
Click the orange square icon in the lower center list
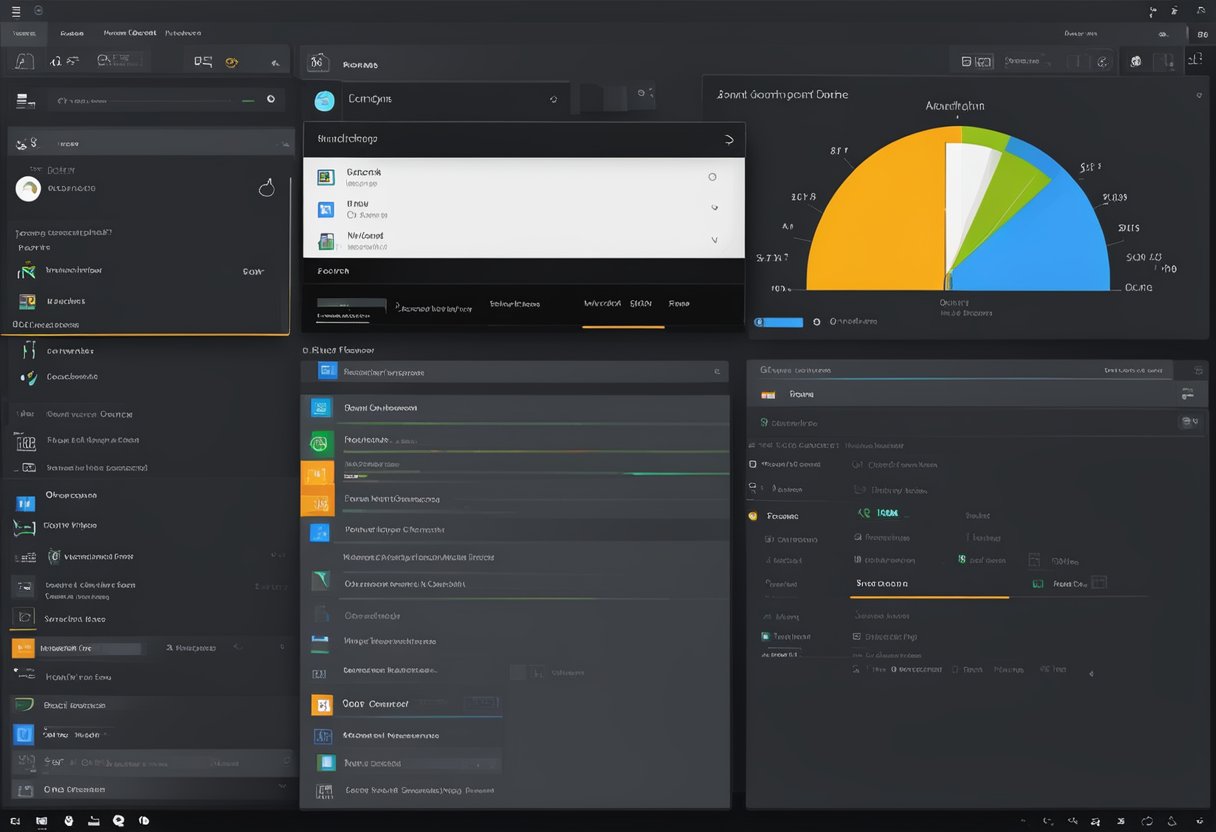[x=321, y=704]
